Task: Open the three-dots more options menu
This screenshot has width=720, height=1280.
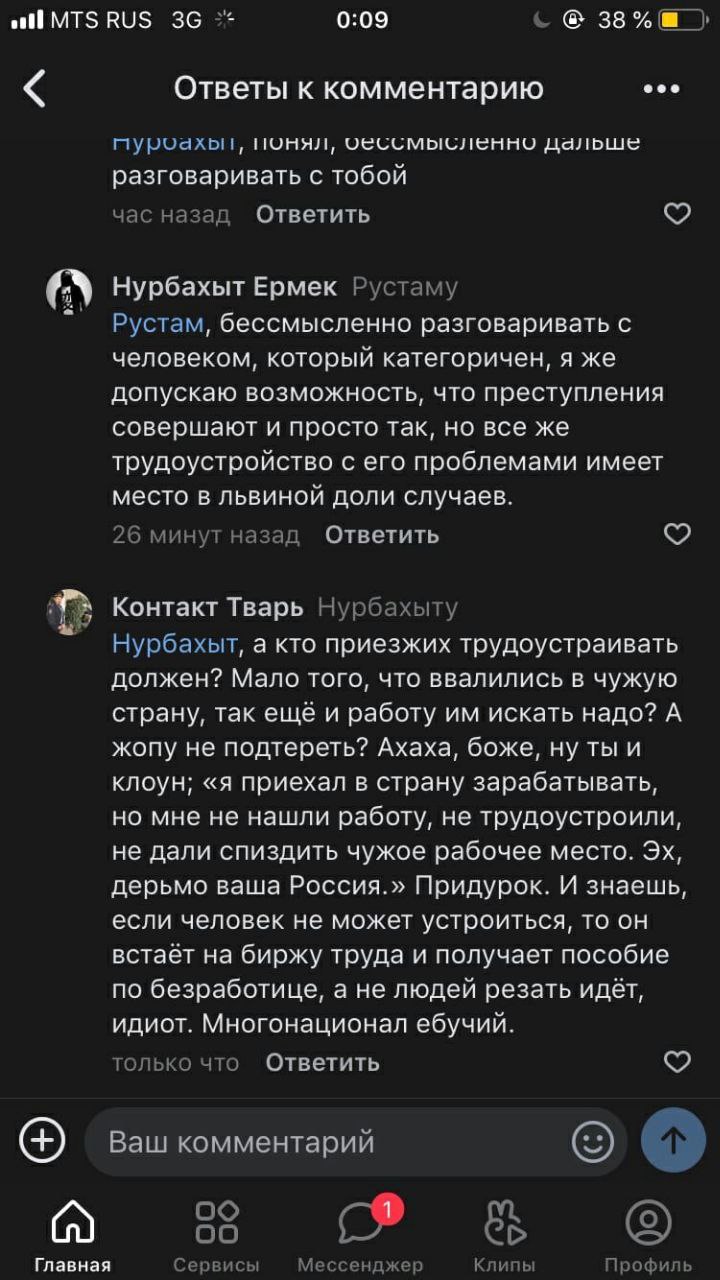Action: tap(661, 89)
